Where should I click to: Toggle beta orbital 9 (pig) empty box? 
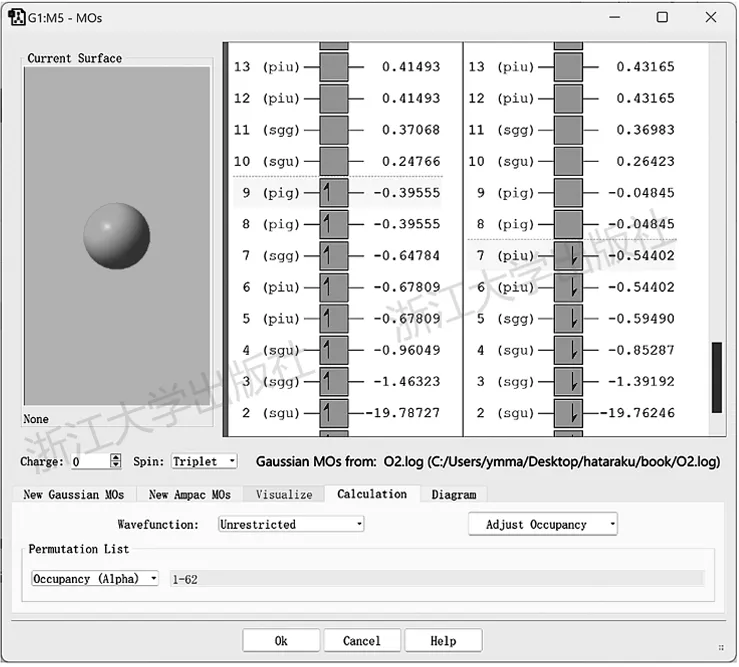(x=568, y=193)
